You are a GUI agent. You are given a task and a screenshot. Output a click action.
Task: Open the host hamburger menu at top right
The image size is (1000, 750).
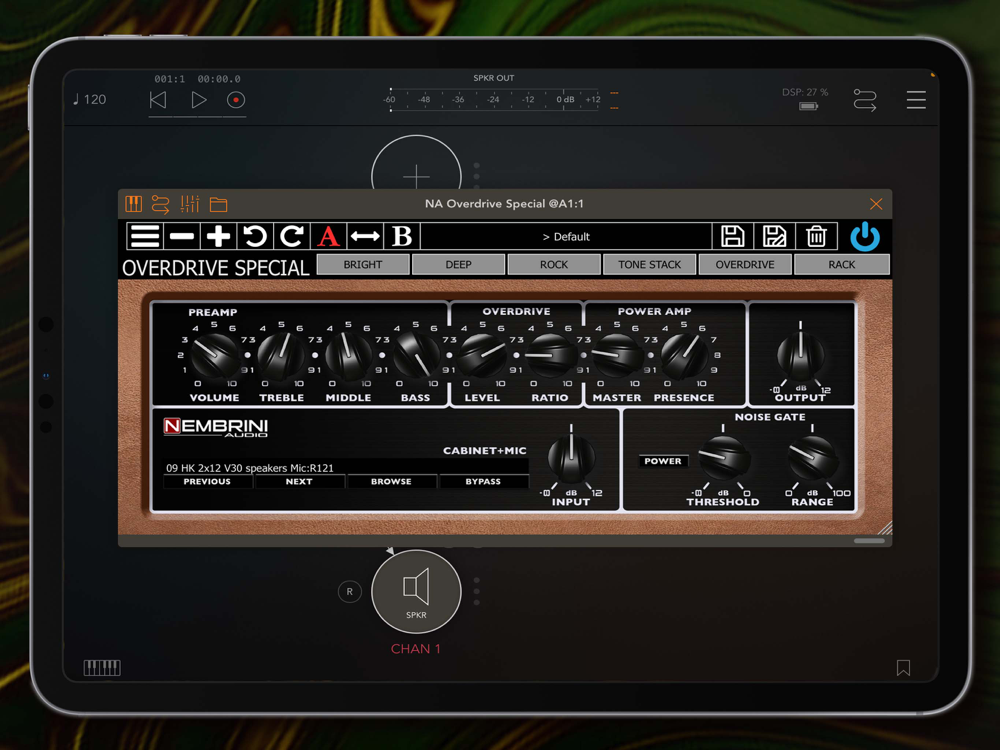[916, 99]
